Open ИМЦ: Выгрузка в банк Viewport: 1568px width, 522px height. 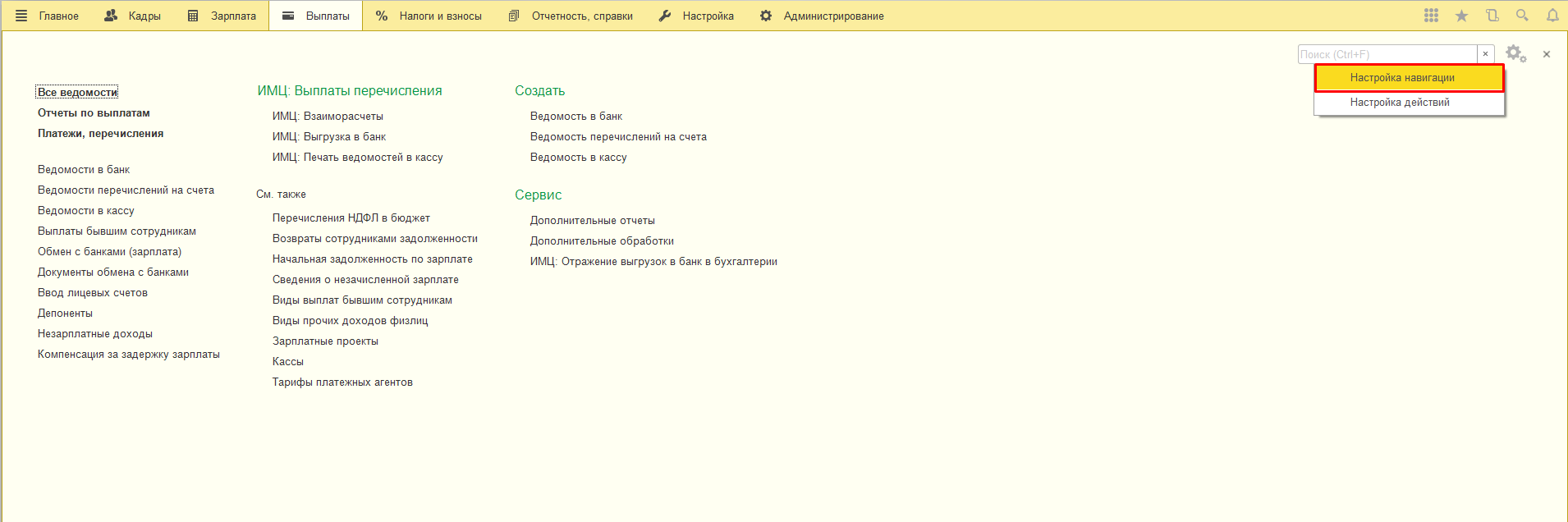pyautogui.click(x=328, y=137)
